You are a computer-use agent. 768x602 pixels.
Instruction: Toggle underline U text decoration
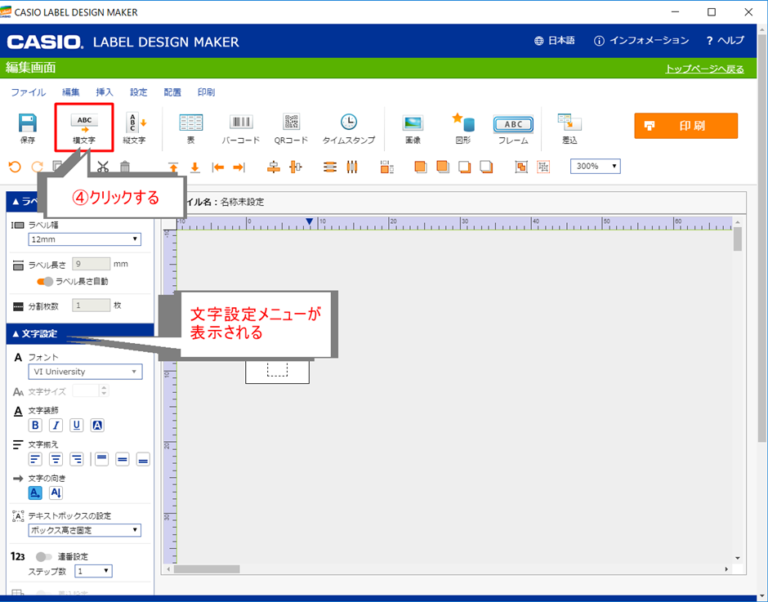76,425
